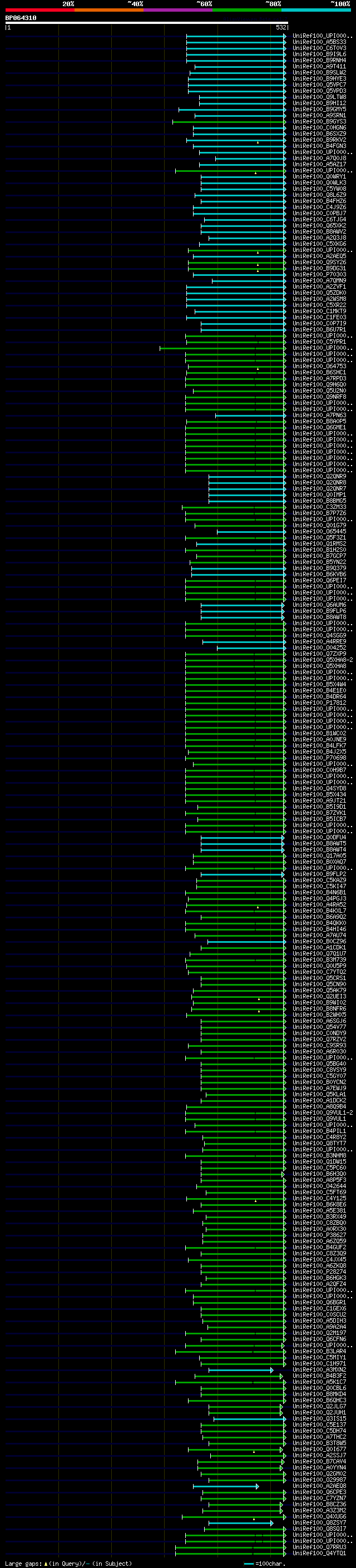Open the UniRef100_B9RNH4 hit
The width and height of the screenshot is (356, 1568).
319,60
